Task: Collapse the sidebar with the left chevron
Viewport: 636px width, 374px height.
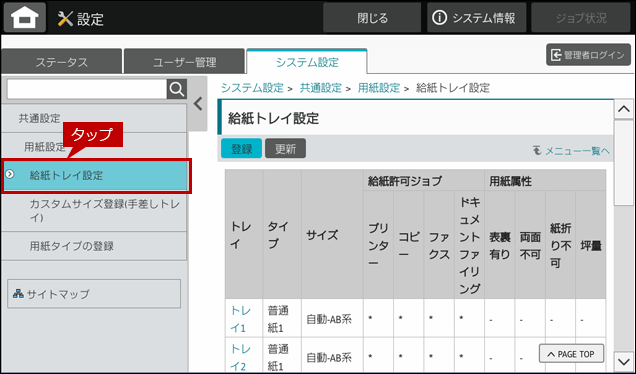Action: 198,104
